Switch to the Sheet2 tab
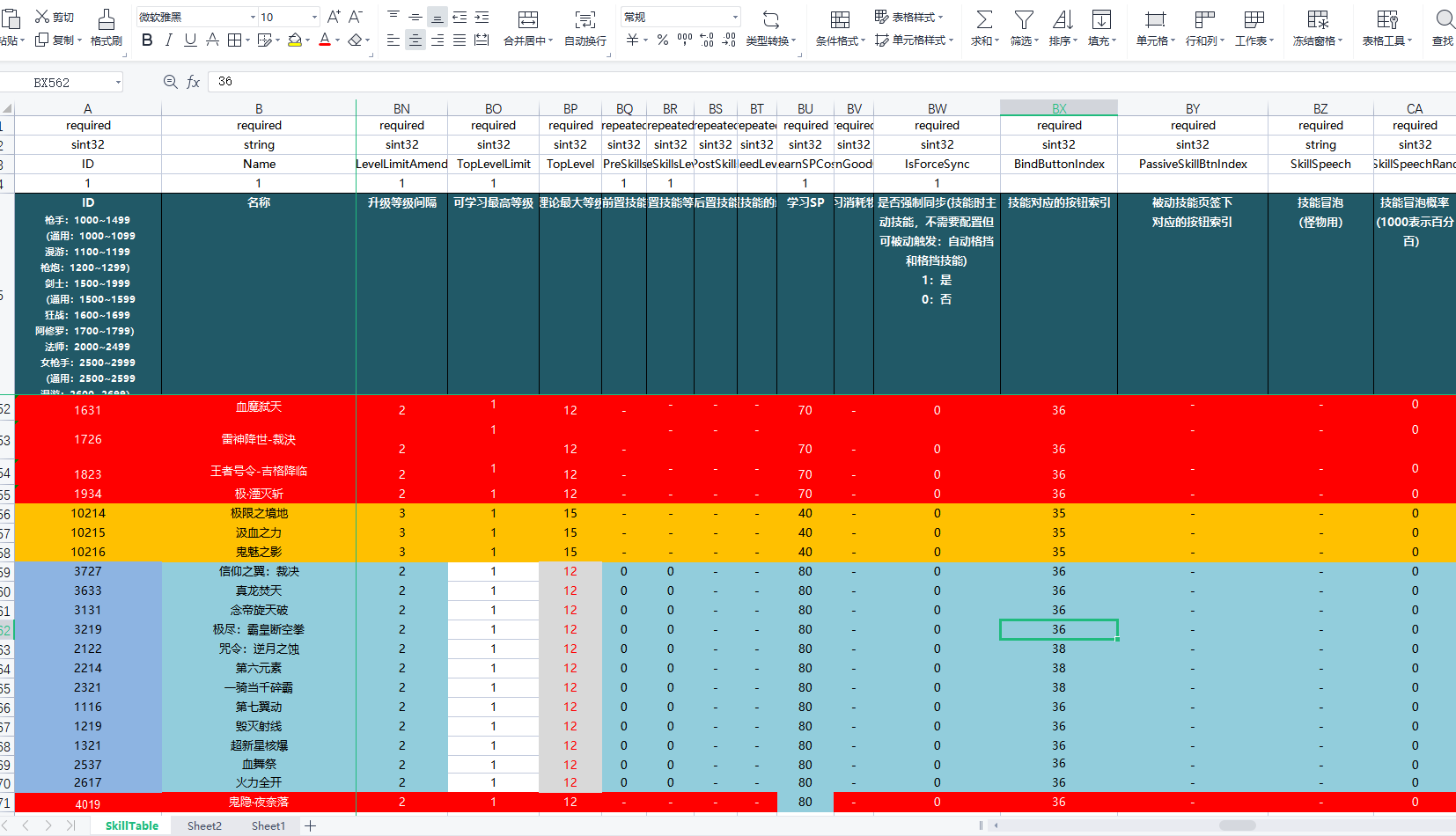This screenshot has height=836, width=1456. (204, 825)
